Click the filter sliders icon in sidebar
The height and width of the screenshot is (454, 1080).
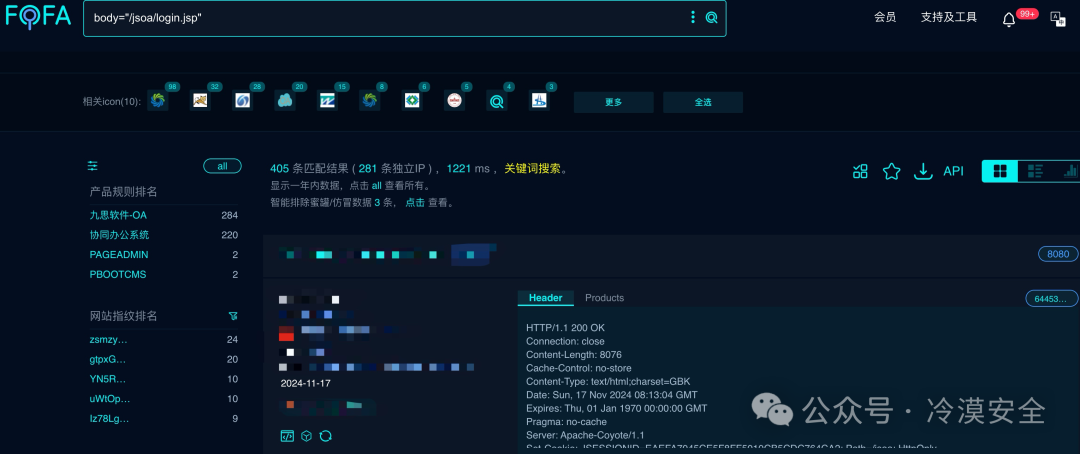[93, 166]
